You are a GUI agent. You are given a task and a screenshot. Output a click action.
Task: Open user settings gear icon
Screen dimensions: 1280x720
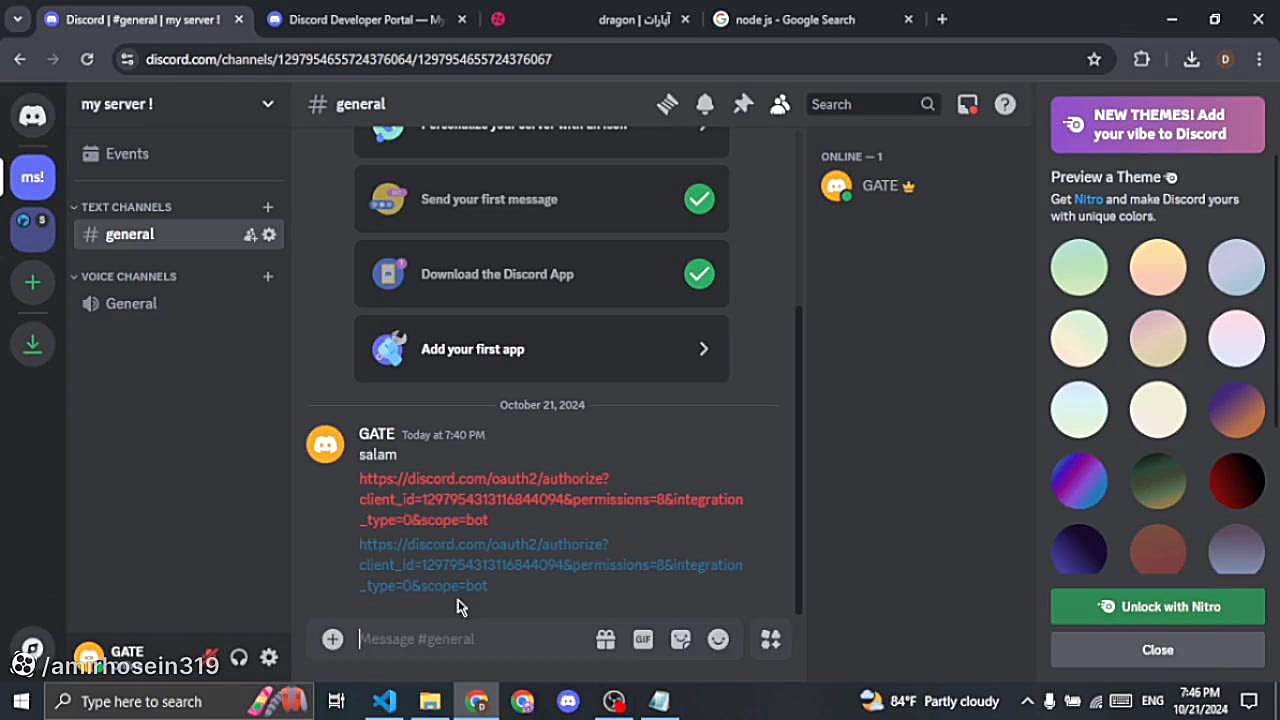[269, 657]
